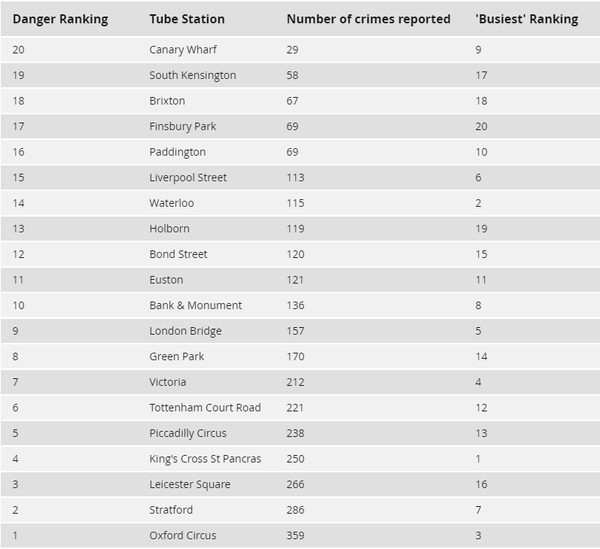
Task: Click Oxford Circus crime count 359
Action: tap(295, 536)
